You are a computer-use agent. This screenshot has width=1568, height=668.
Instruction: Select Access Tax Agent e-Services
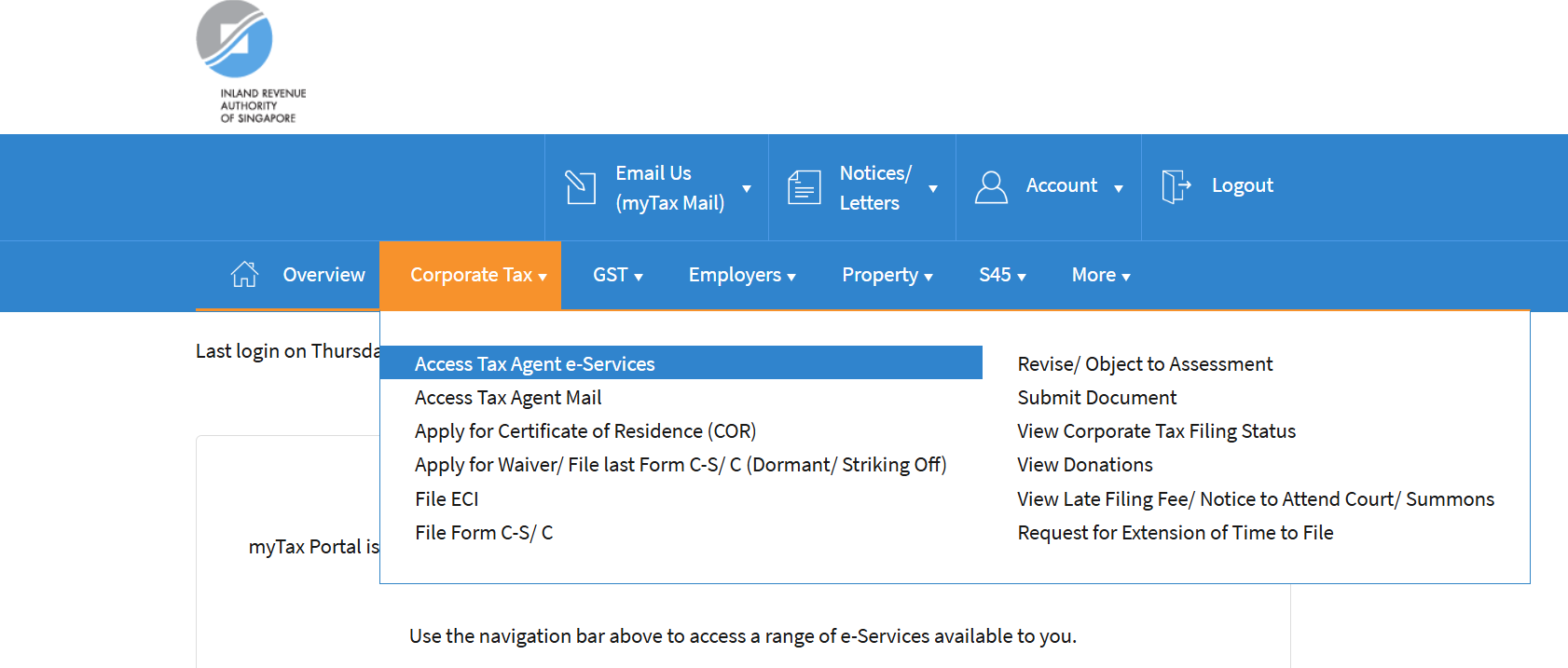(681, 363)
